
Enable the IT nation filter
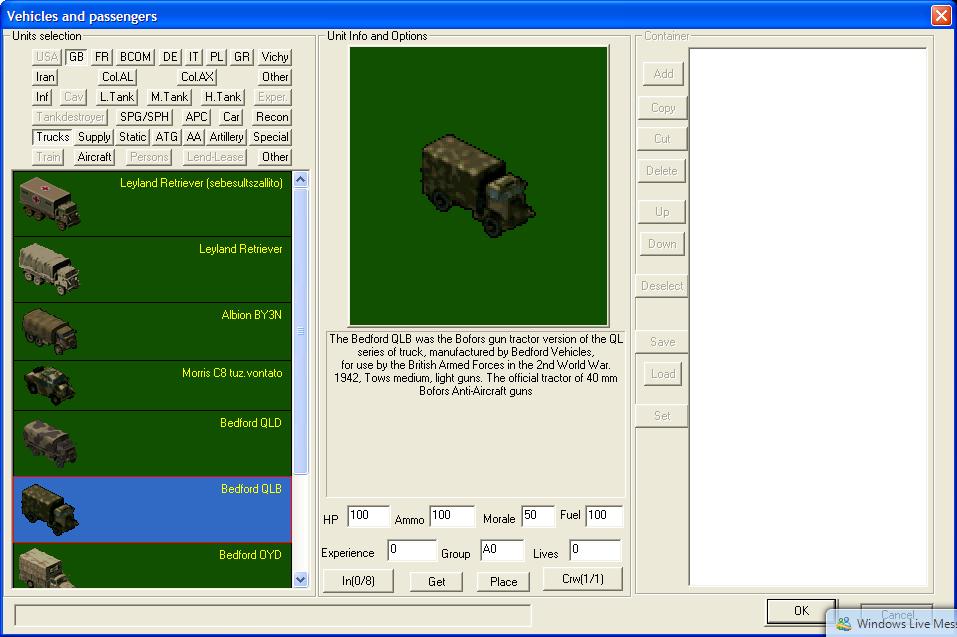pos(193,57)
